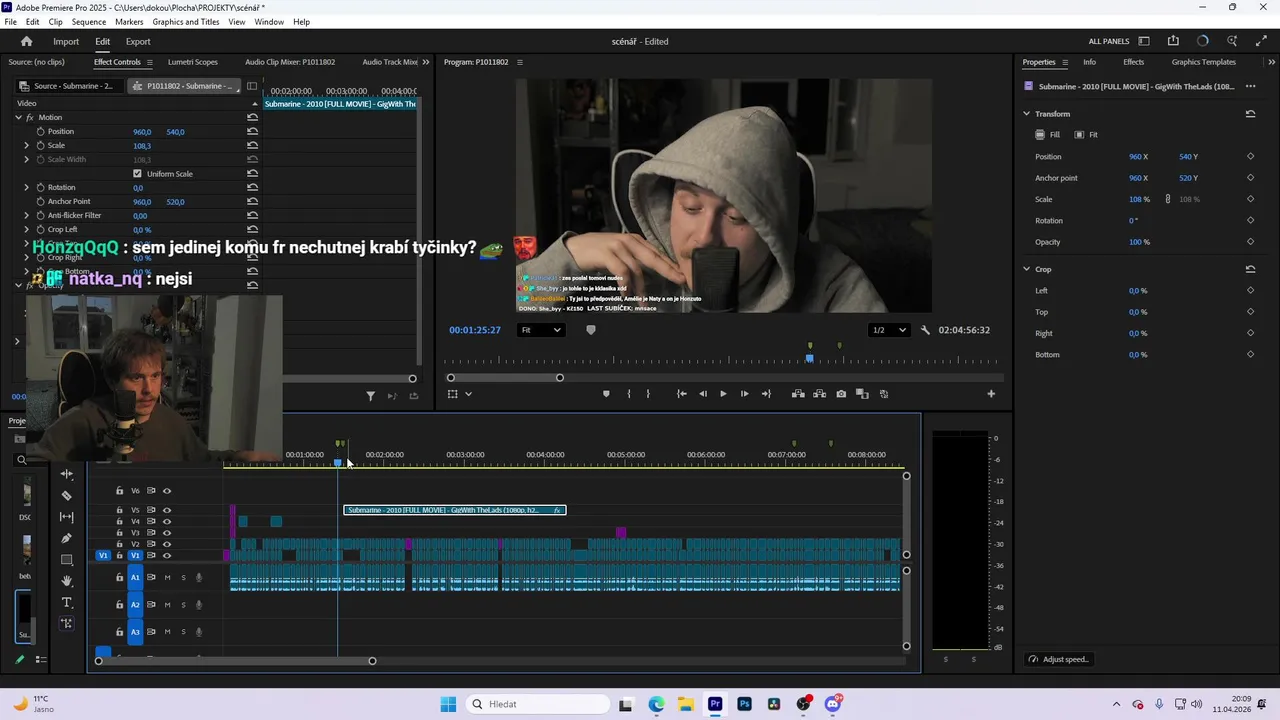Toggle sync lock on track A1

152,577
